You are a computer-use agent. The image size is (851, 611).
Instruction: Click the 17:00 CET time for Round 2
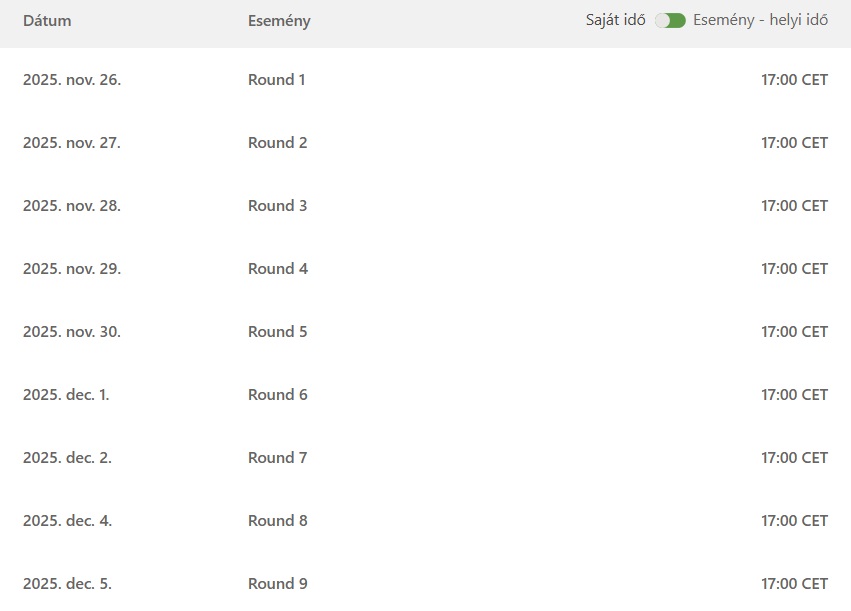794,143
